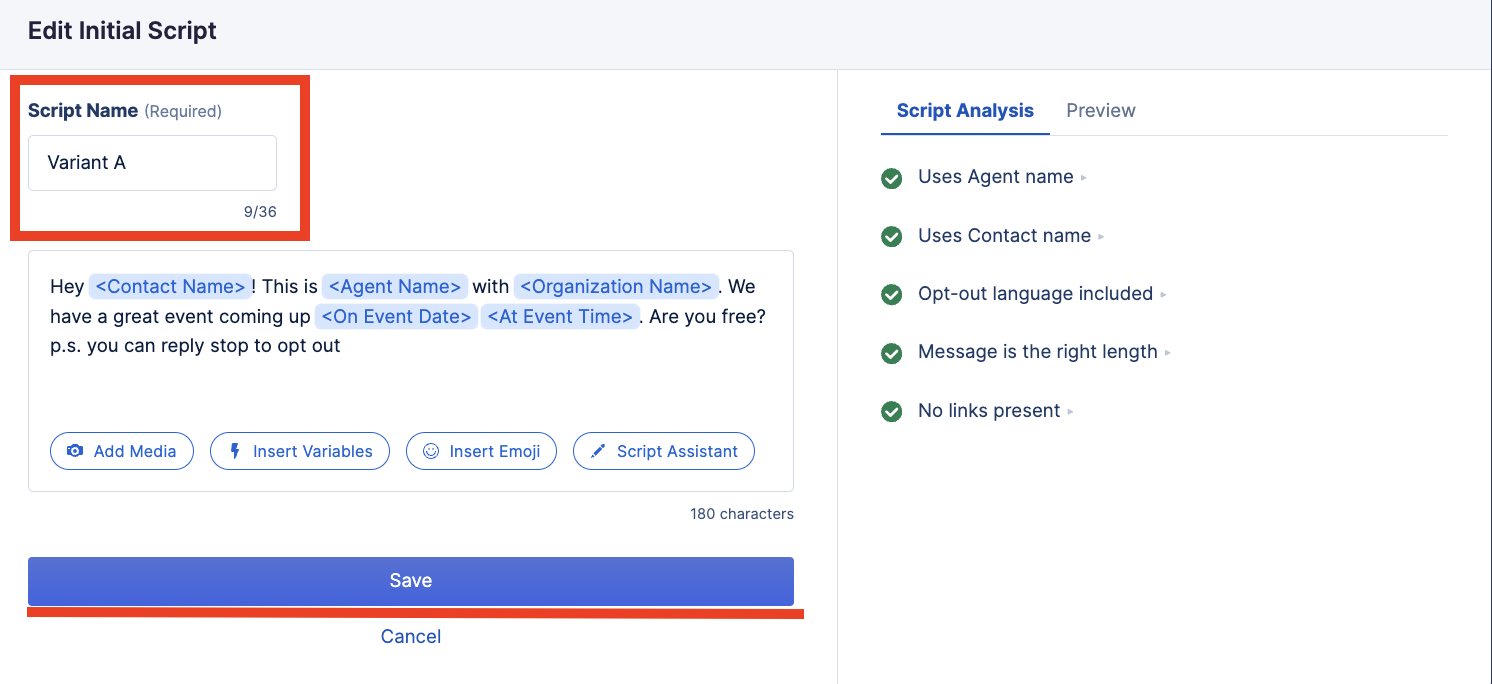Click green checkmark beside Message is right length
This screenshot has width=1492, height=684.
click(891, 353)
